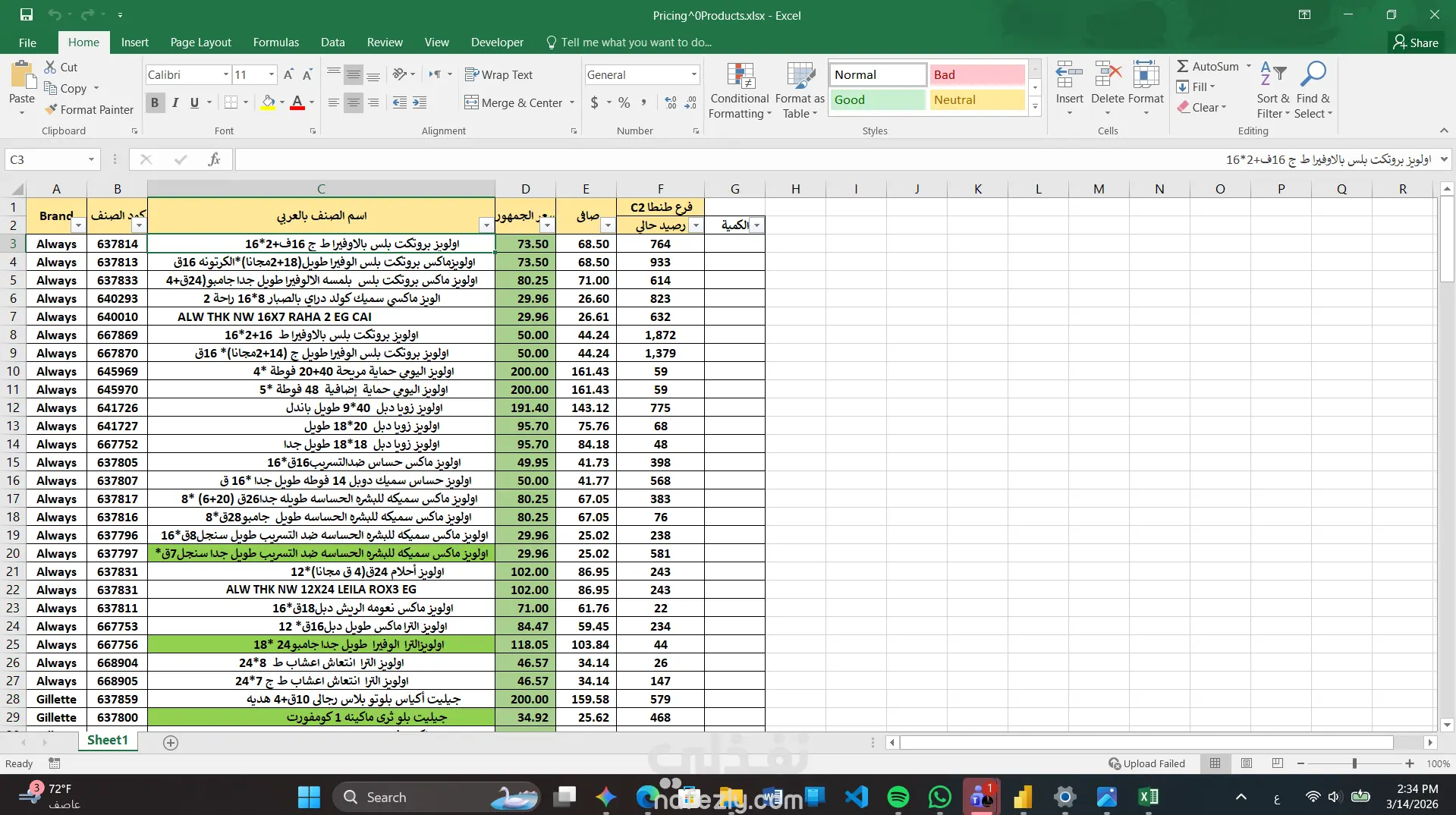Open filter dropdown for اسم الصنف بالعربي column
This screenshot has height=815, width=1456.
click(486, 225)
